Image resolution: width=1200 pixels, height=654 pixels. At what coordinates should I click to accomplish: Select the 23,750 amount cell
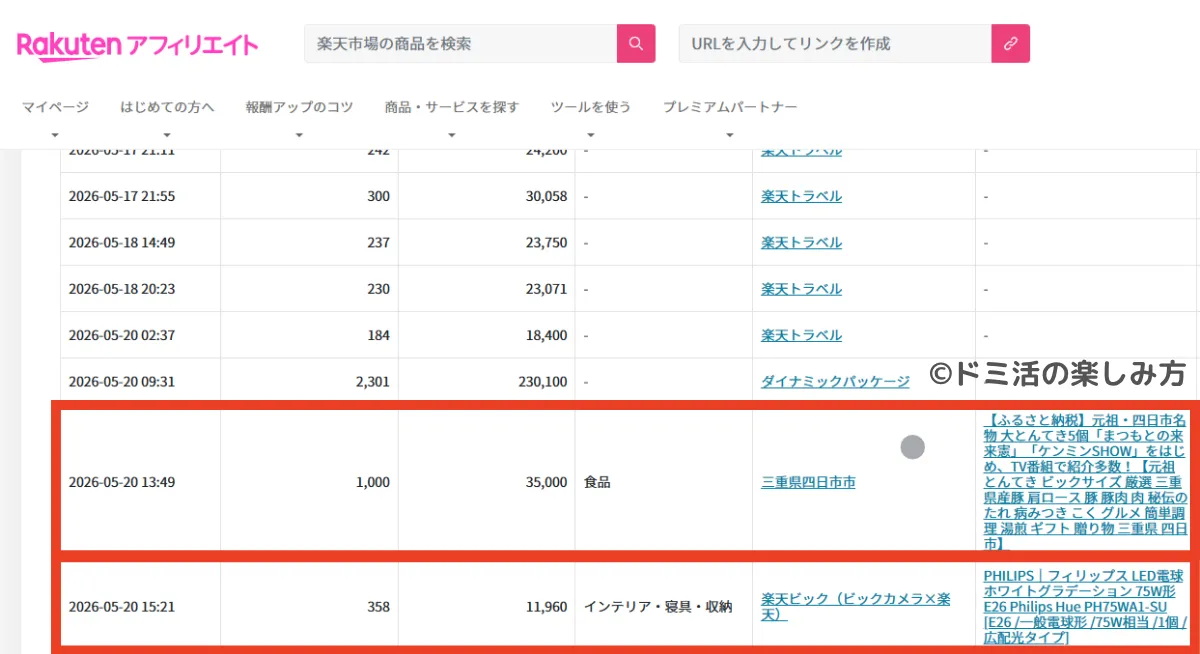click(x=487, y=242)
